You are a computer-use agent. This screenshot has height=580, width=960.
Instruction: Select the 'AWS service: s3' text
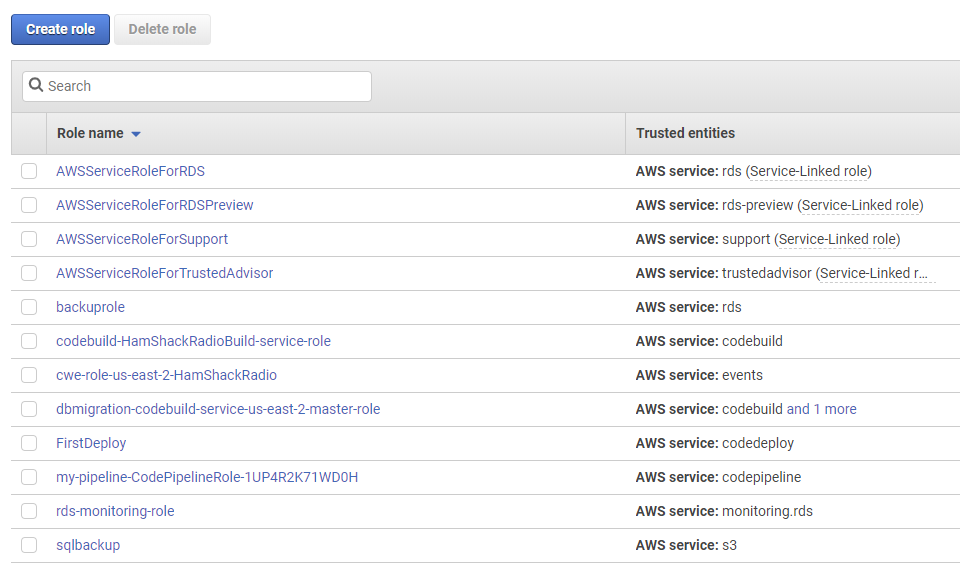click(686, 545)
